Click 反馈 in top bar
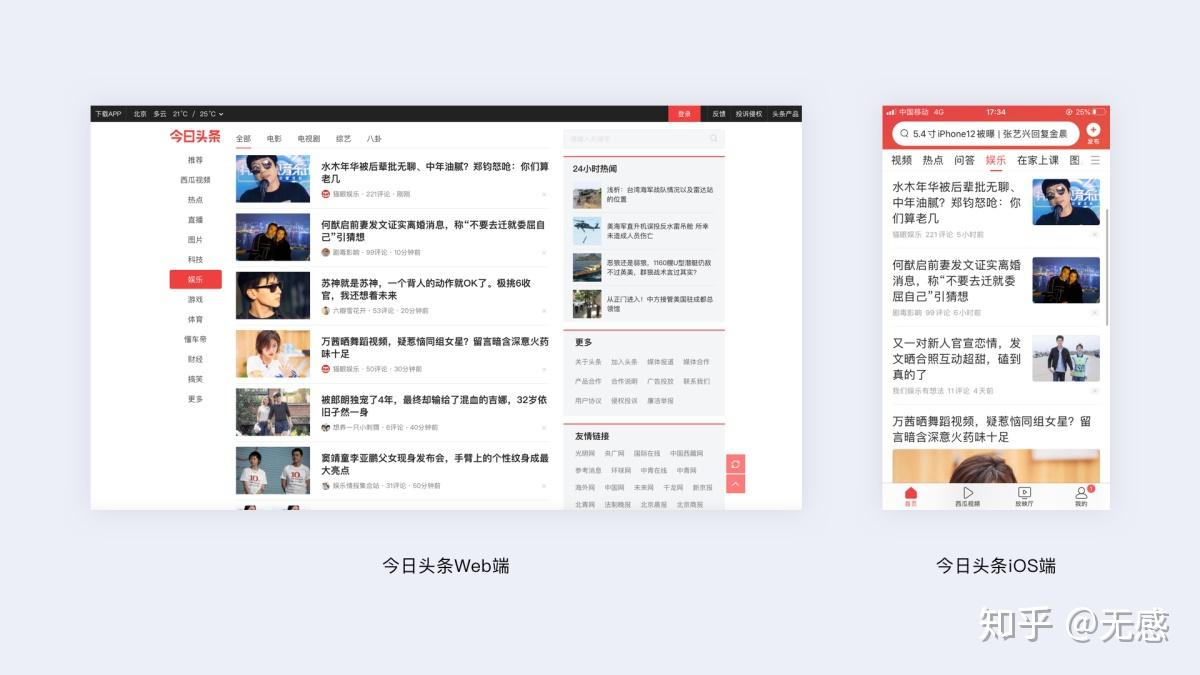1200x675 pixels. pos(719,114)
